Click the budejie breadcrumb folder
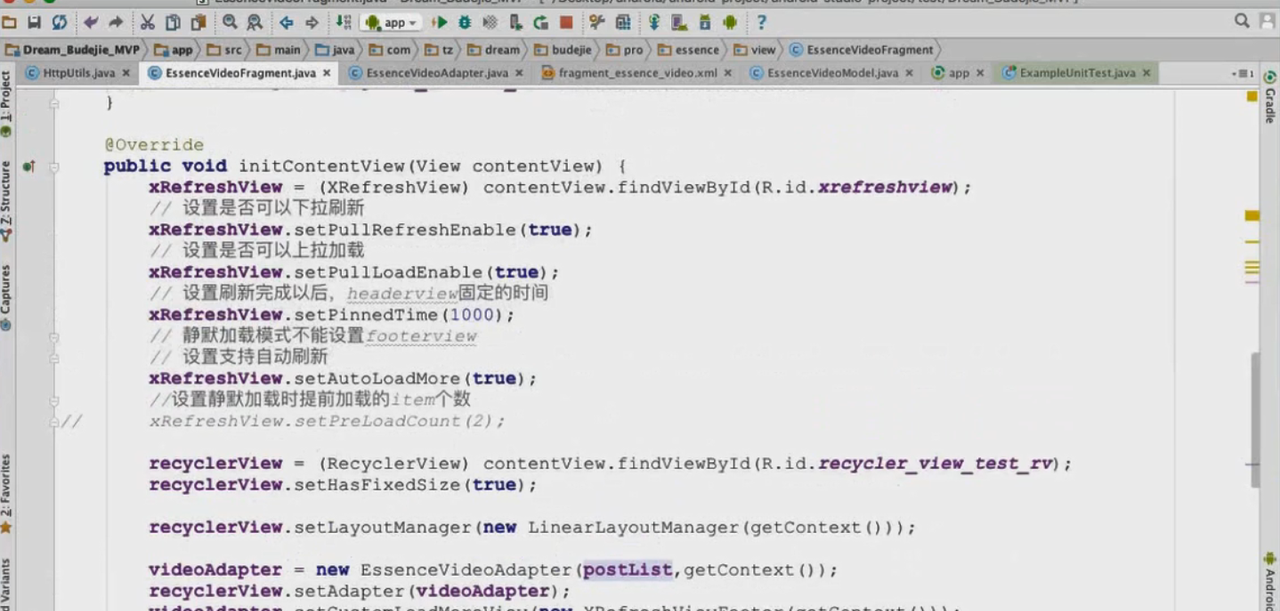The image size is (1280, 611). (562, 49)
